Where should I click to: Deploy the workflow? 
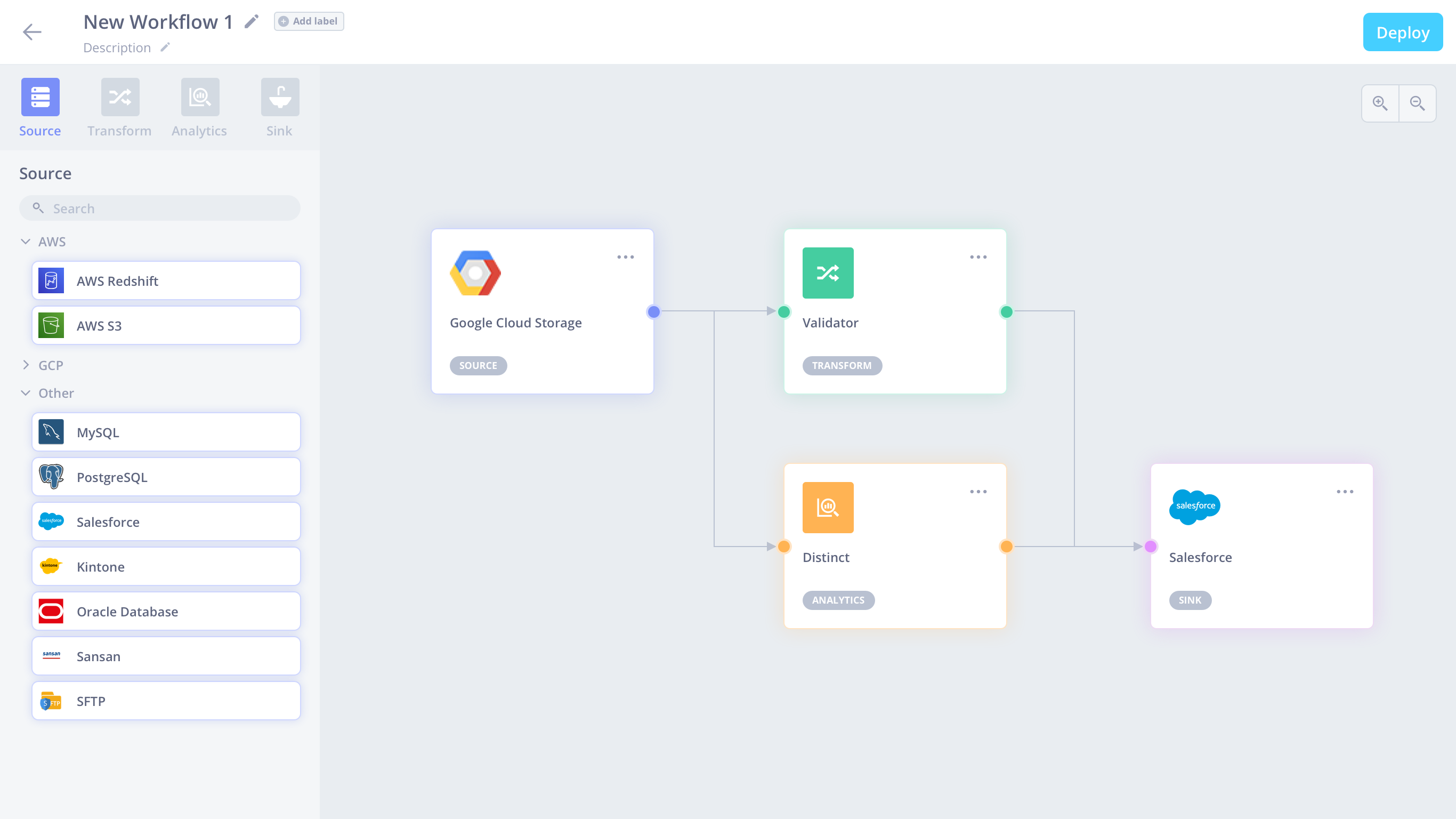pos(1402,32)
